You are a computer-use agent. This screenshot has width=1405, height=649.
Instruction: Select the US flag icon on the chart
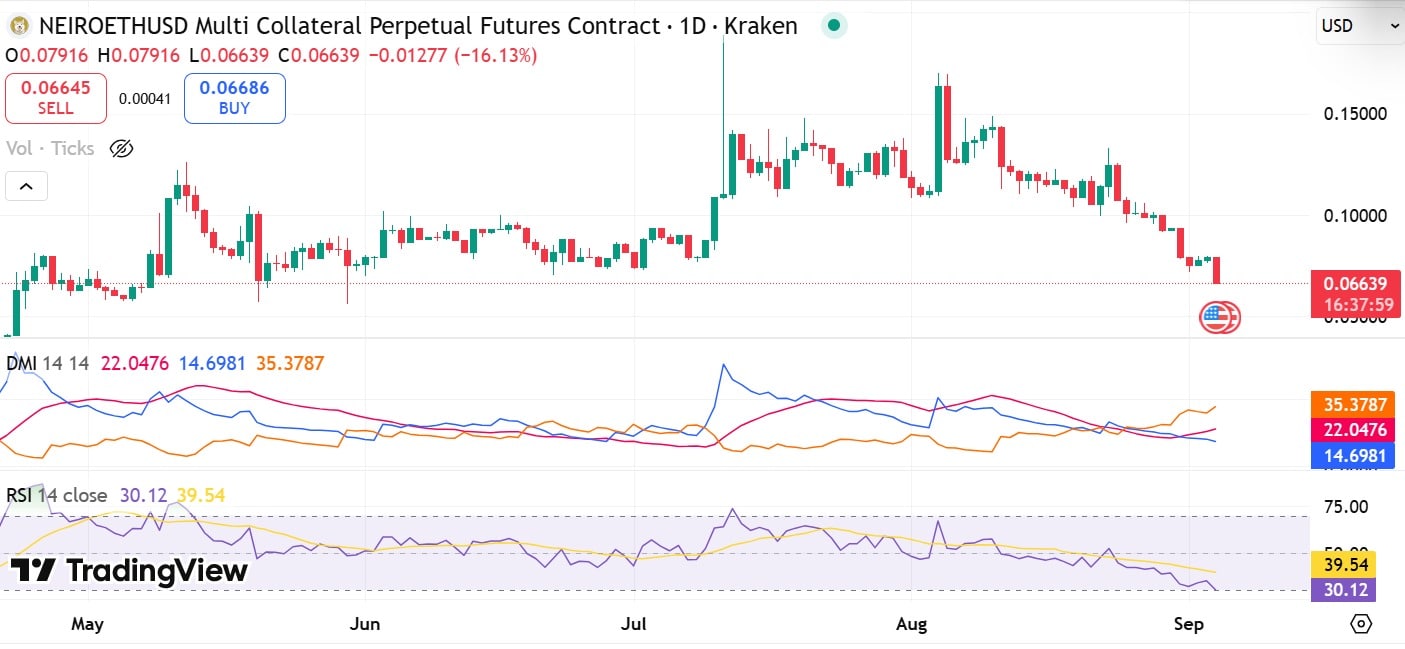(1220, 316)
